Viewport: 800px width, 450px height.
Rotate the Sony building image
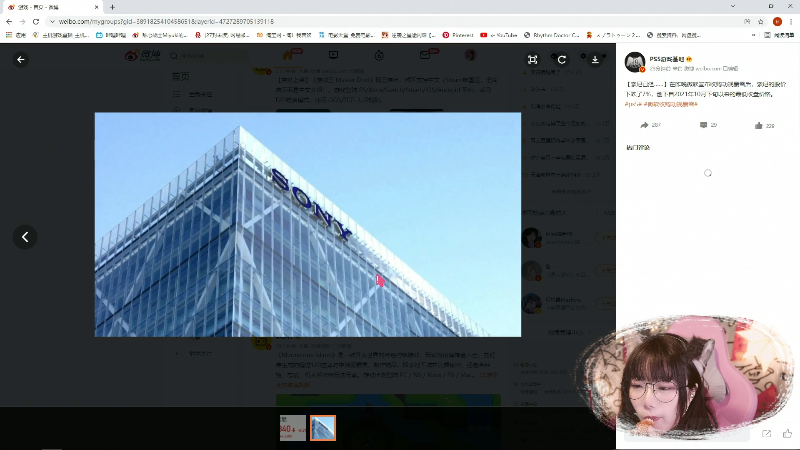tap(562, 60)
